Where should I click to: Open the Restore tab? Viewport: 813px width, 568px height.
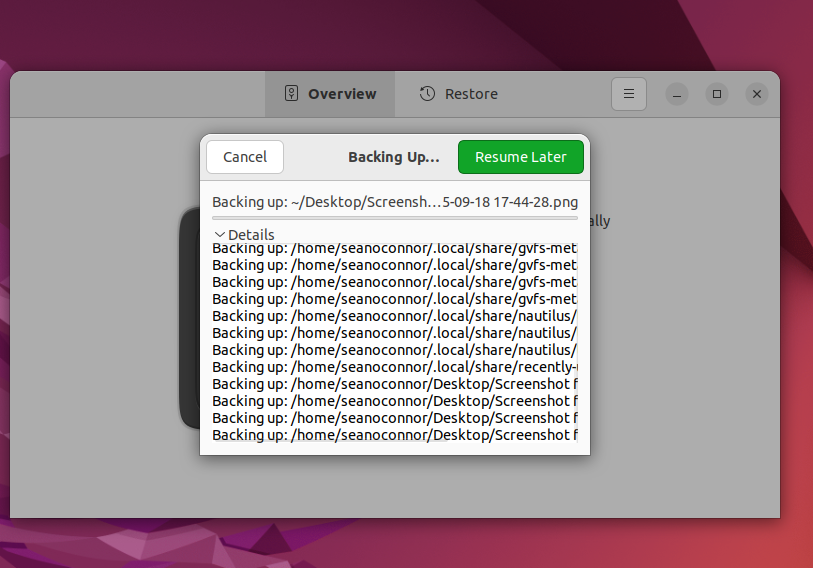click(x=458, y=94)
